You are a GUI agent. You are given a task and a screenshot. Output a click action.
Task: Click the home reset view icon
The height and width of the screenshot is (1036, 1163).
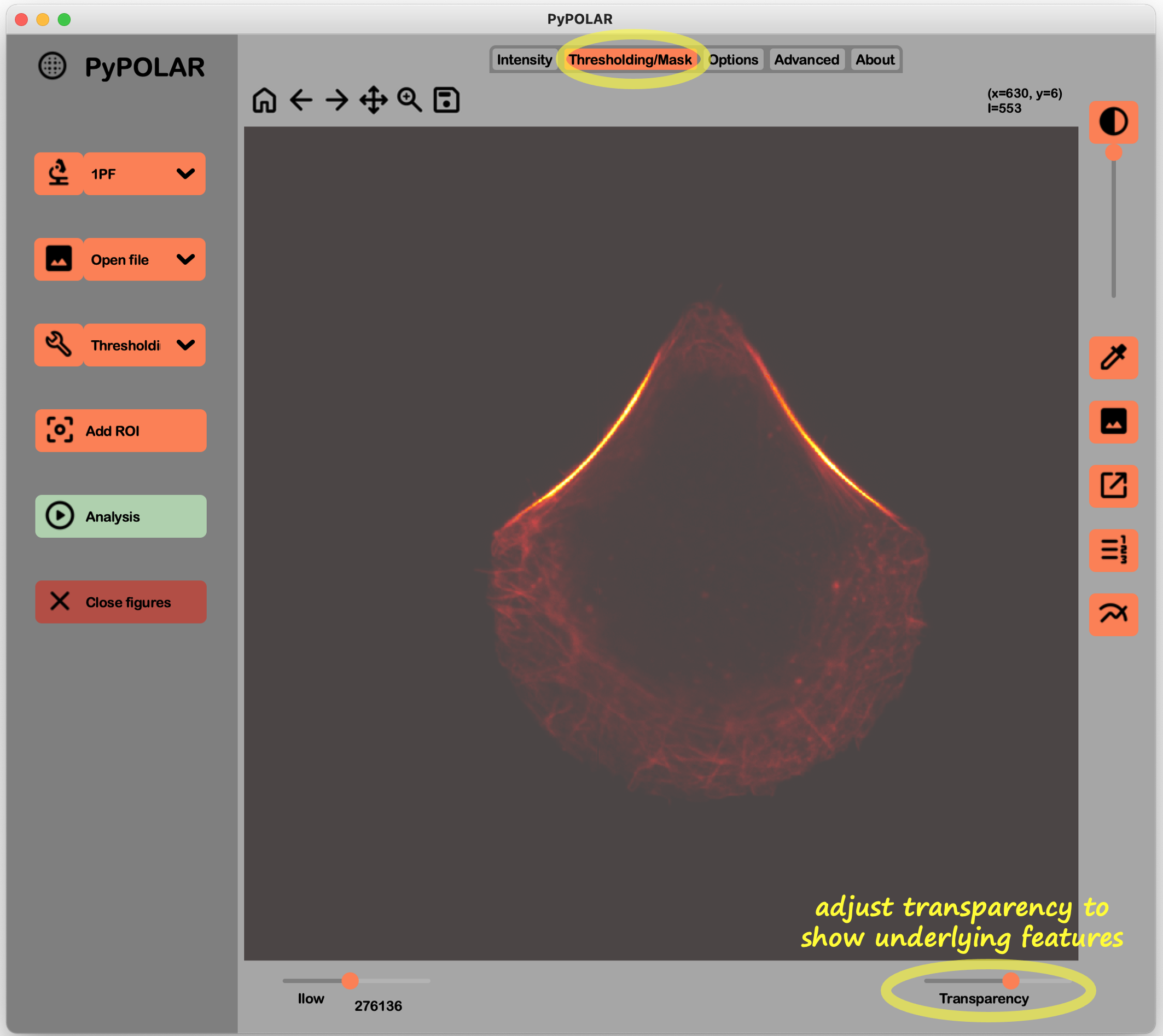(x=264, y=100)
